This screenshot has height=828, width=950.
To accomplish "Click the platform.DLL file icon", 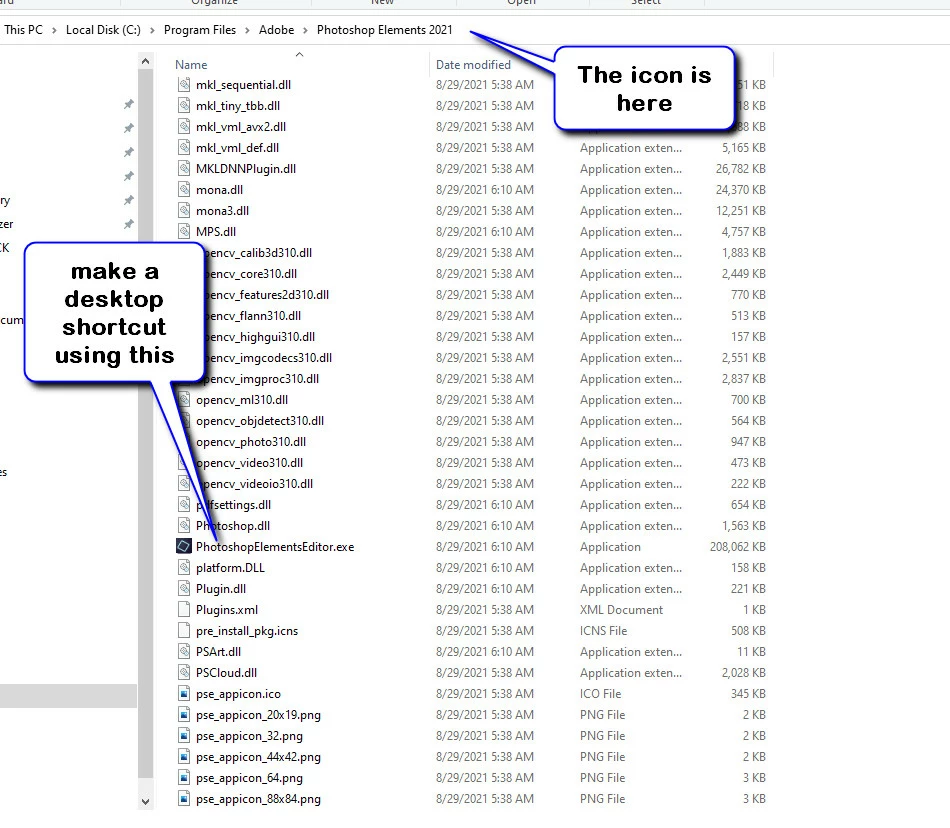I will tap(184, 568).
